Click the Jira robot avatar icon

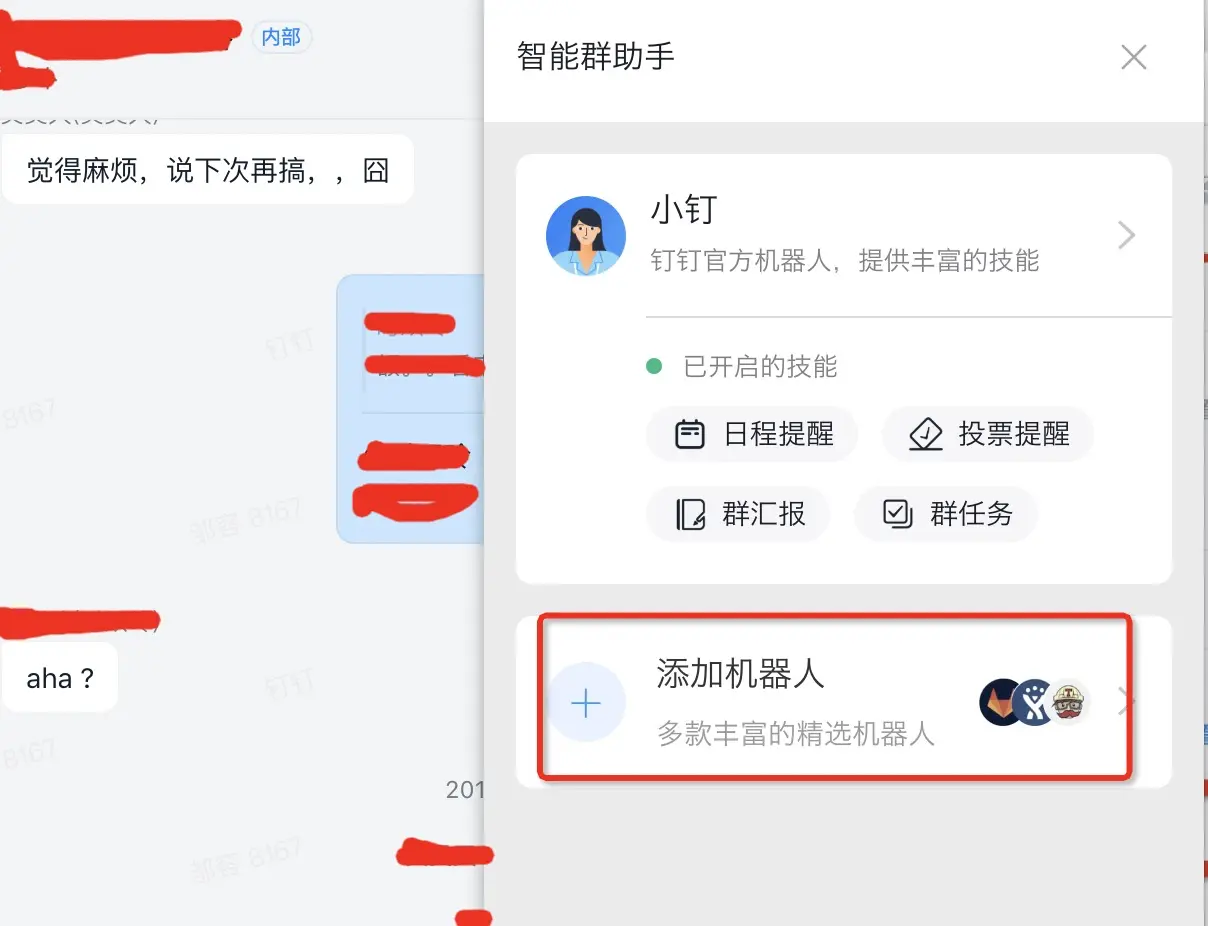[1034, 702]
